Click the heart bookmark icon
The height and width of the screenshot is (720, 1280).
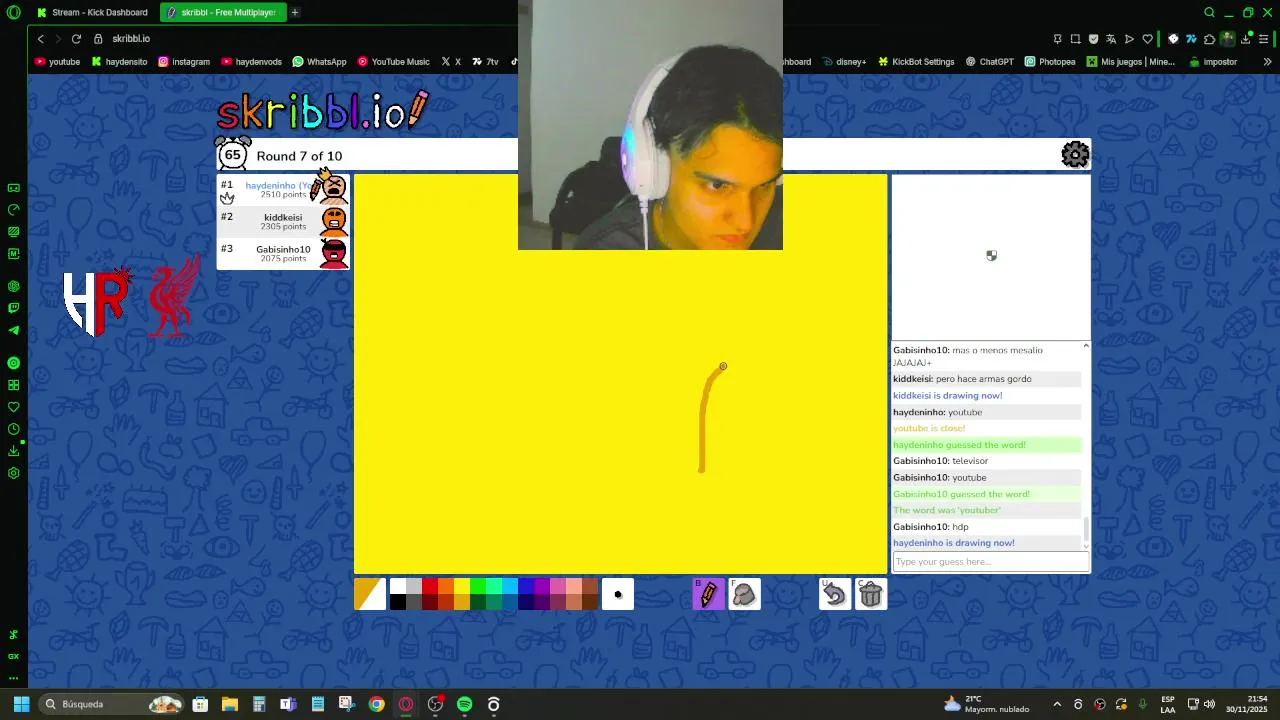pyautogui.click(x=1147, y=39)
